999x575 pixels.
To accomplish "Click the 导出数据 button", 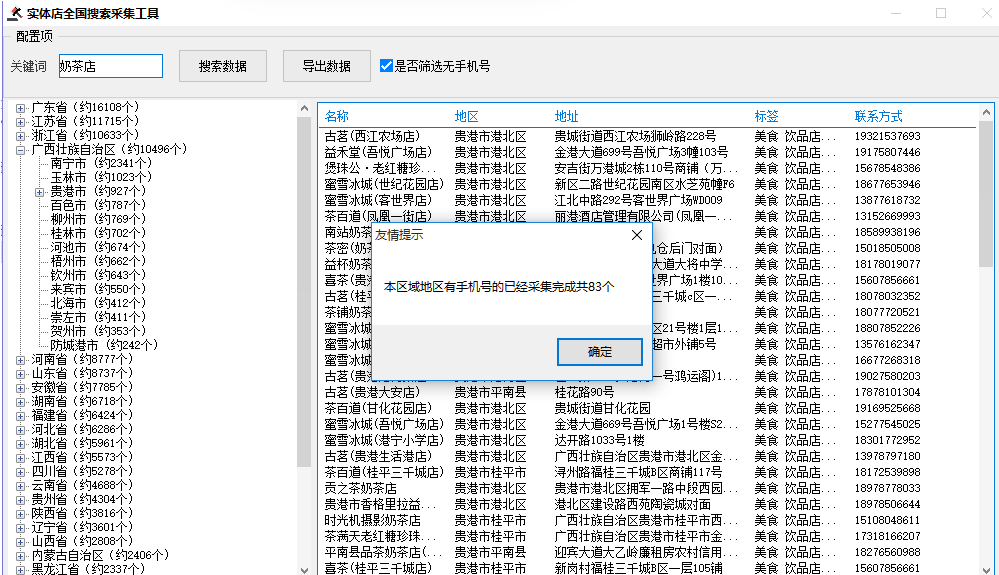I will coord(326,66).
